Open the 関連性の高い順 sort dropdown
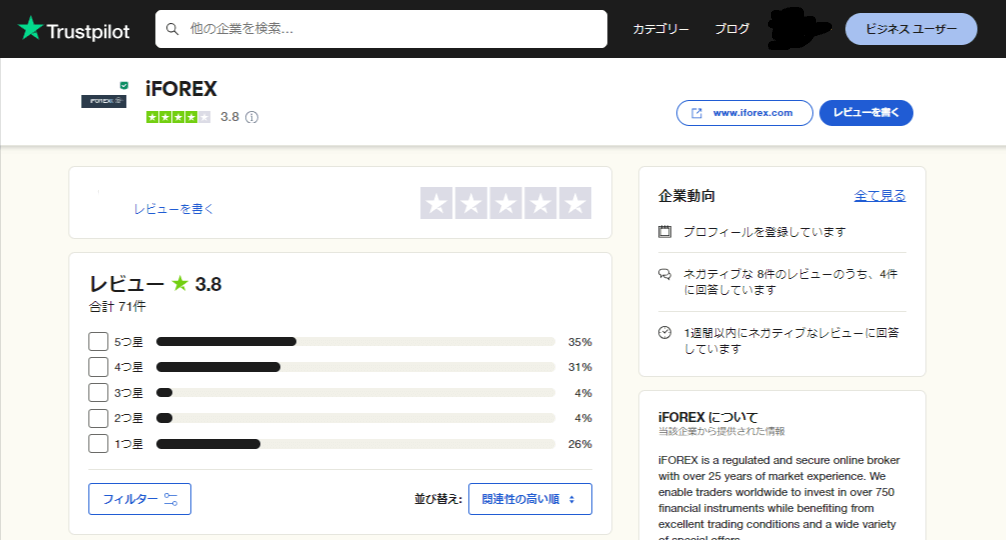Screen dimensions: 1006x540 (x=529, y=499)
